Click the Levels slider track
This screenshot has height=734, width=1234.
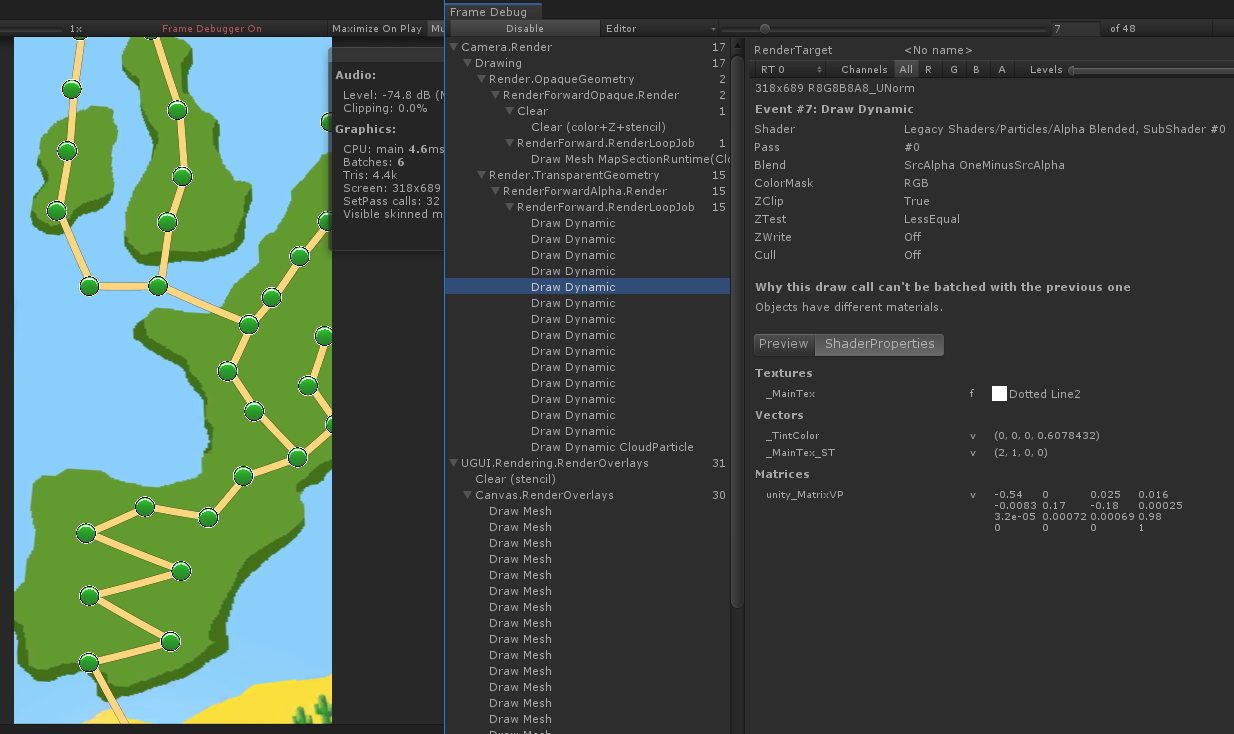[x=1150, y=70]
